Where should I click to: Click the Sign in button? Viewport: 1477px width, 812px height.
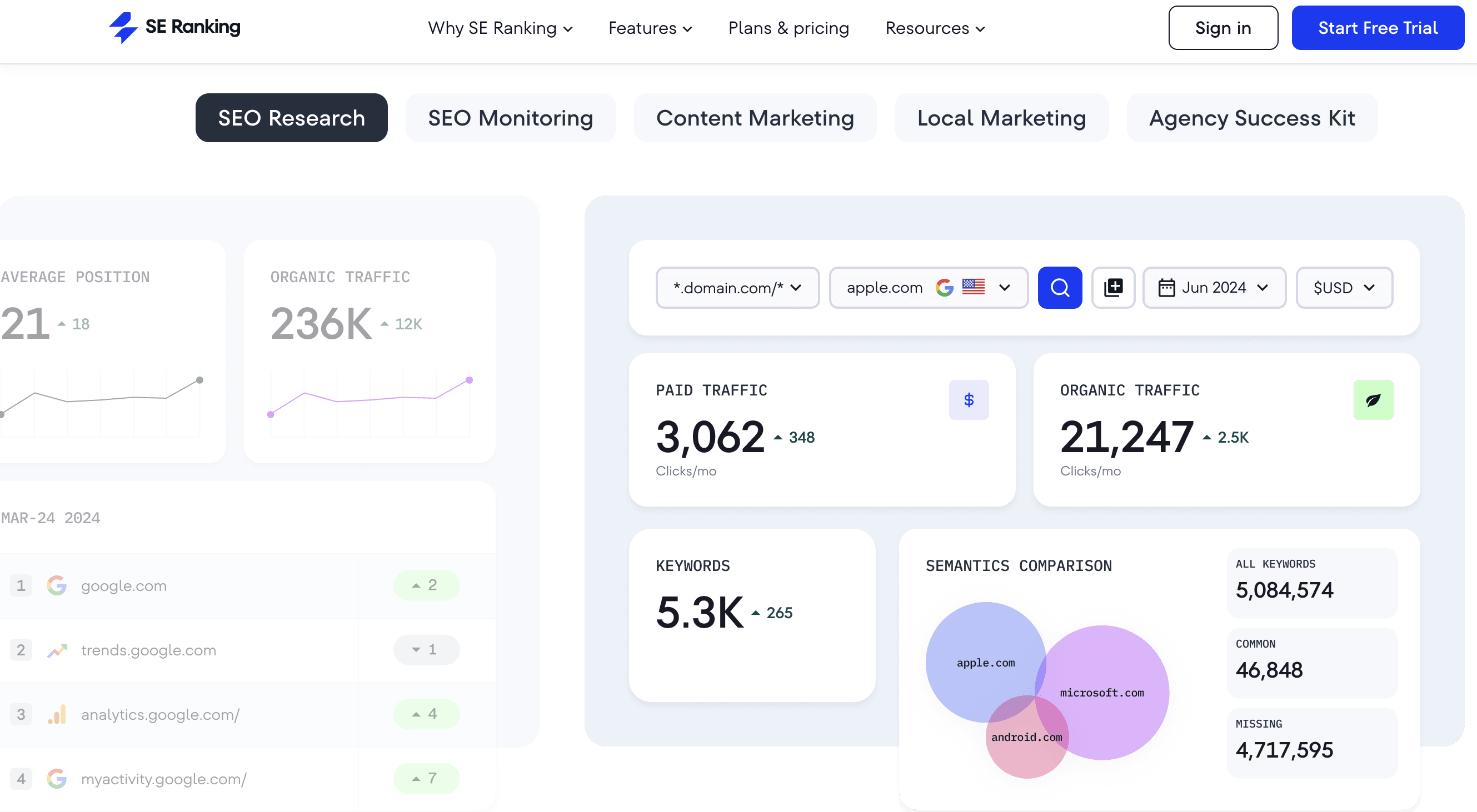tap(1223, 28)
